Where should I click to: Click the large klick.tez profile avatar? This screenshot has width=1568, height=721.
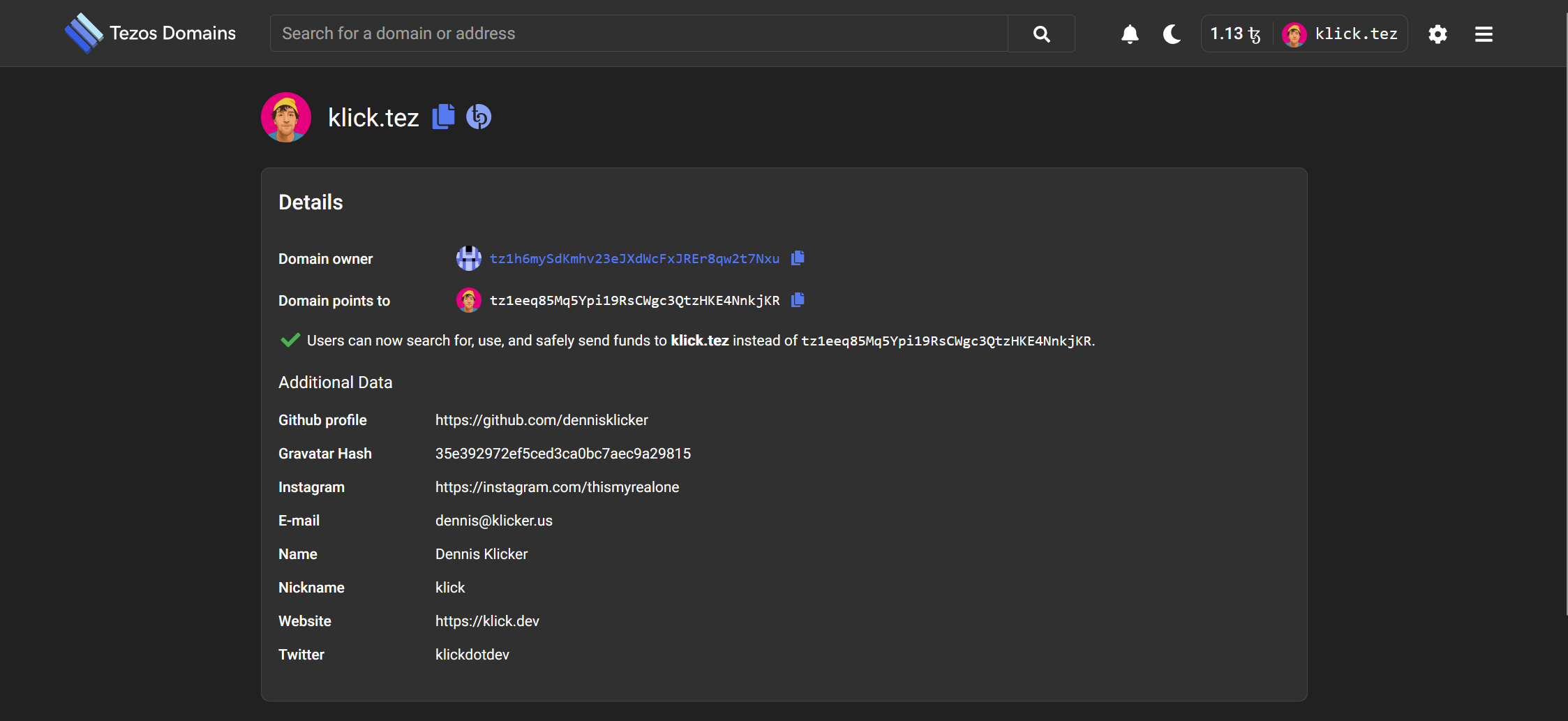(286, 117)
